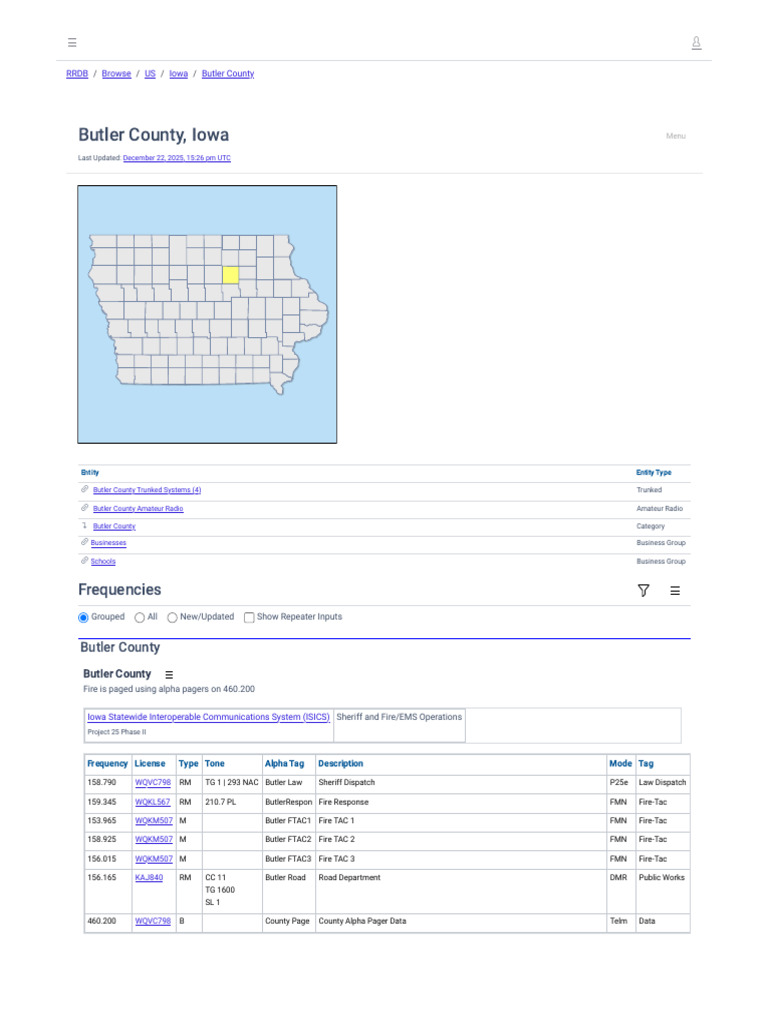Click the Law Dispatch tag cell
Image resolution: width=768 pixels, height=1024 pixels.
[x=662, y=782]
